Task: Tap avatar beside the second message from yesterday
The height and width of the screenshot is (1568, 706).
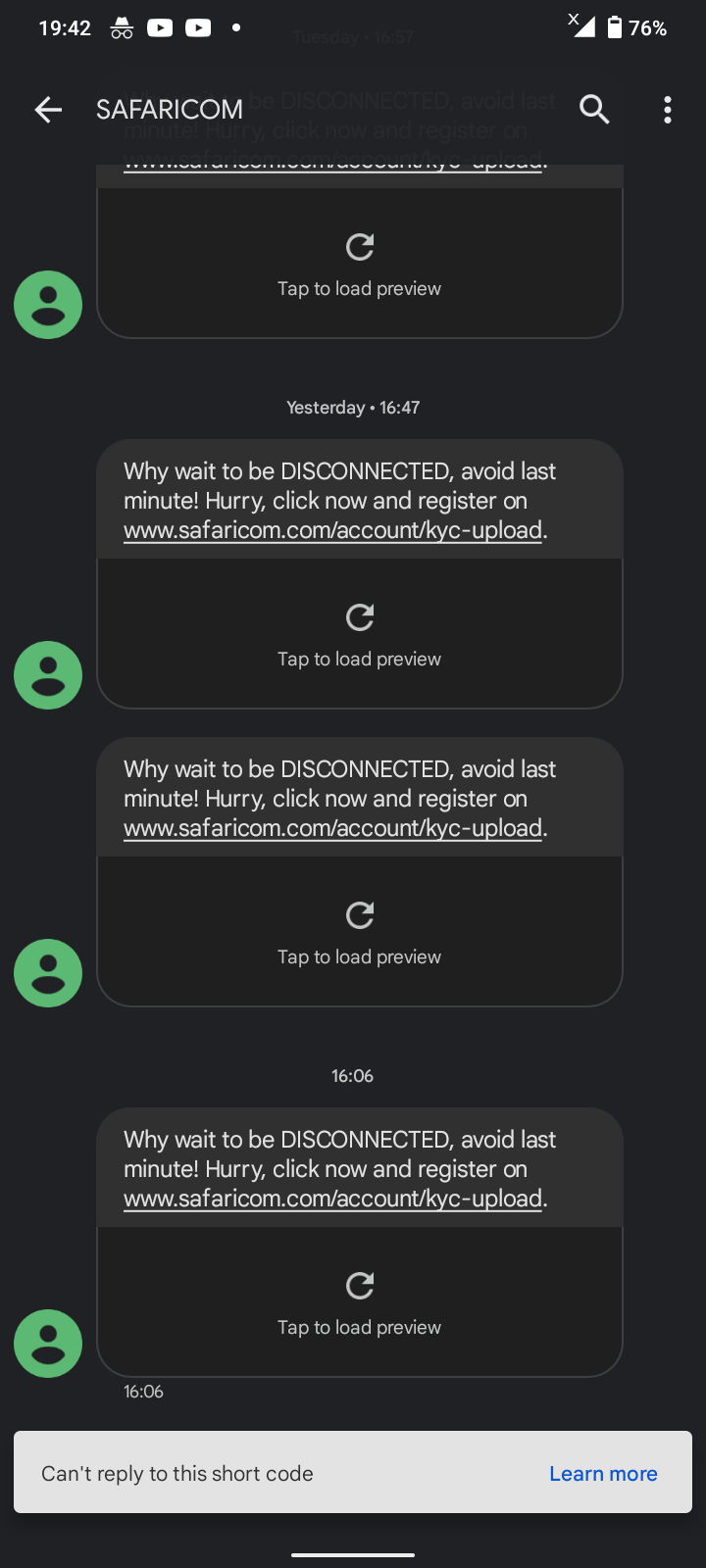Action: click(48, 973)
